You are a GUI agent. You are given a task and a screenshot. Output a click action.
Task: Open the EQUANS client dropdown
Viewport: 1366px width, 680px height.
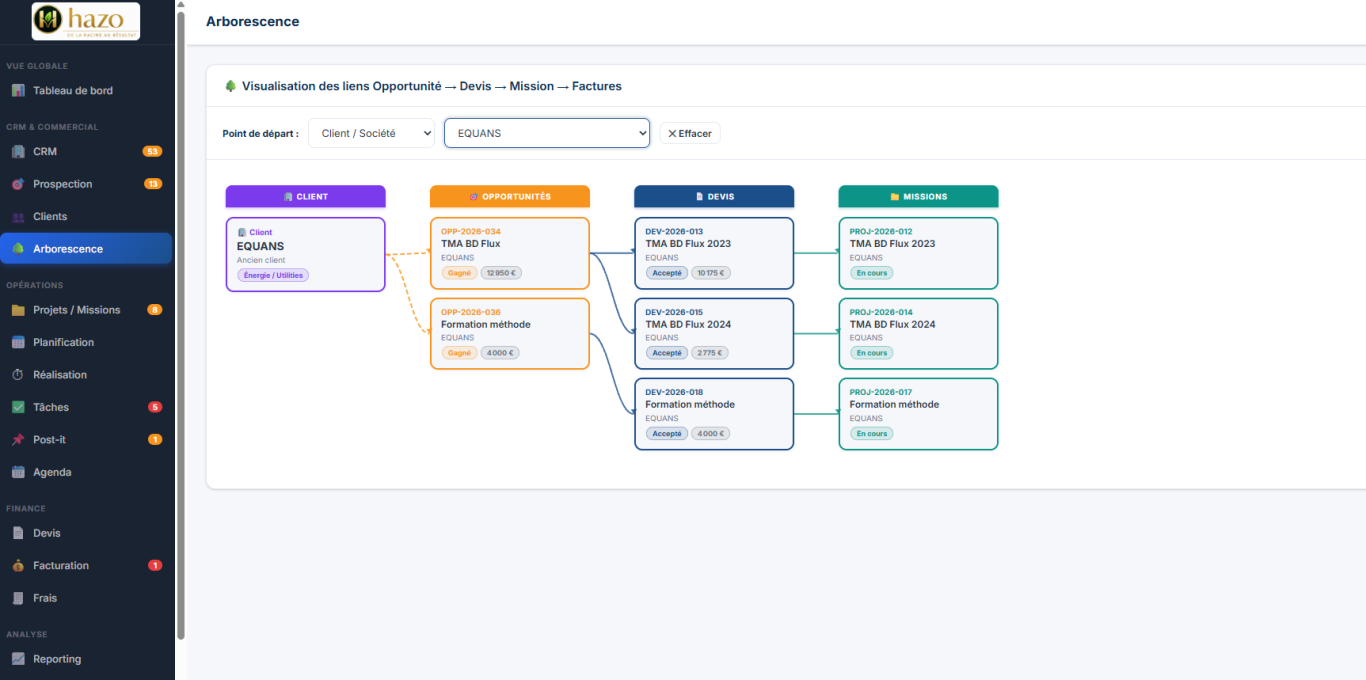(547, 133)
